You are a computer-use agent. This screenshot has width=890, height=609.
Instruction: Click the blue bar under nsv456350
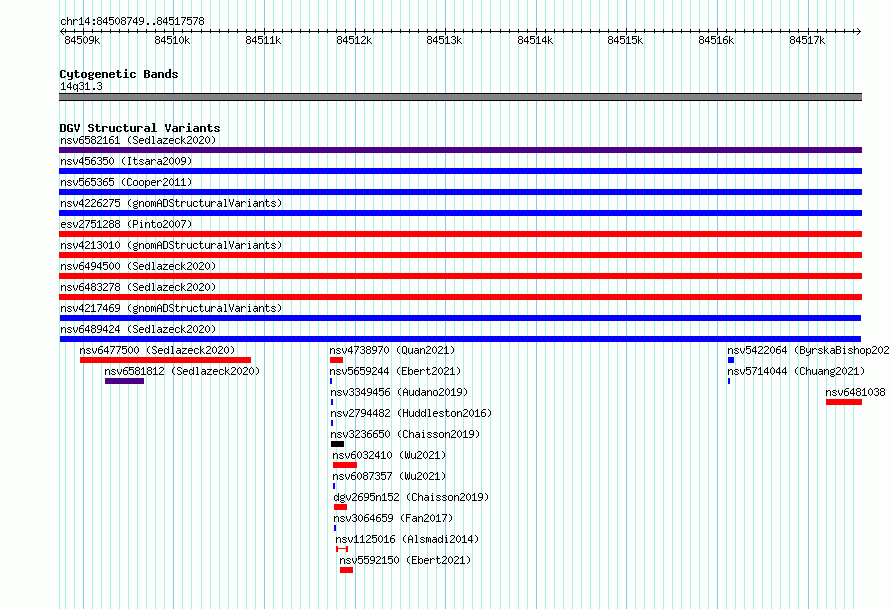pos(460,171)
